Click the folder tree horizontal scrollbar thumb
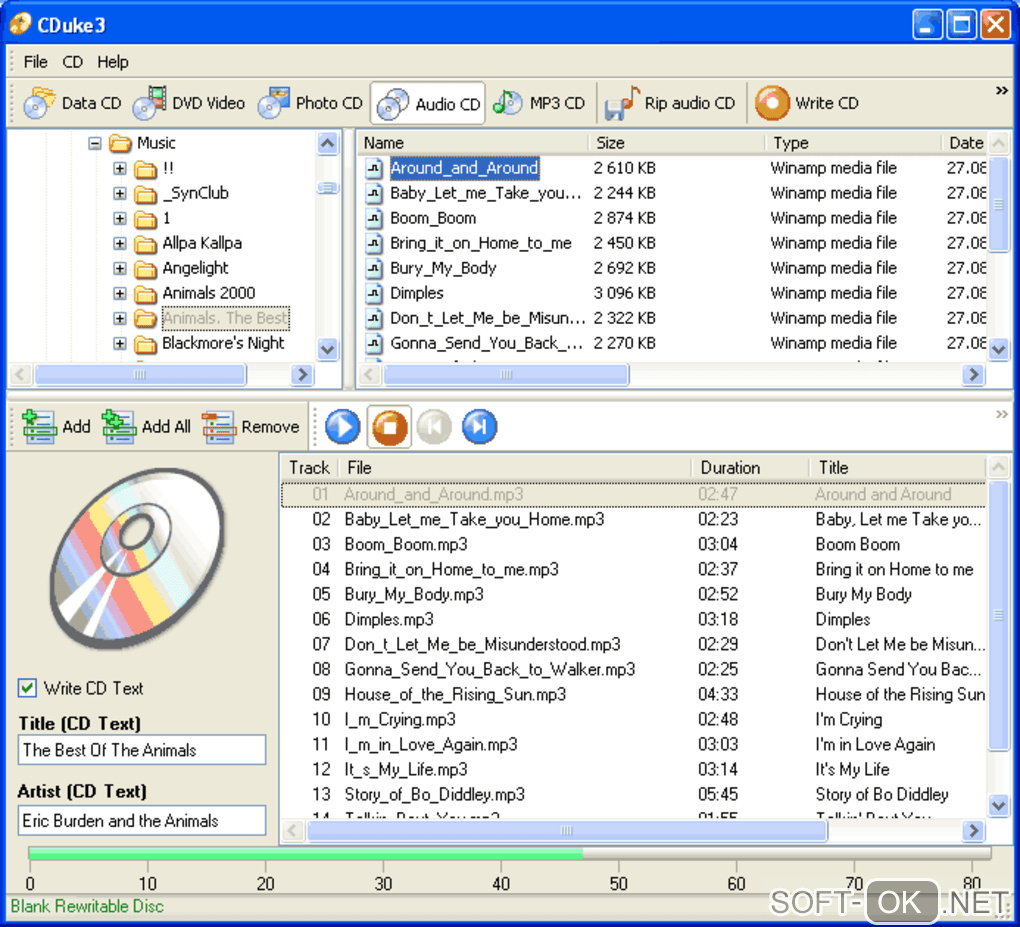The height and width of the screenshot is (927, 1020). 140,374
